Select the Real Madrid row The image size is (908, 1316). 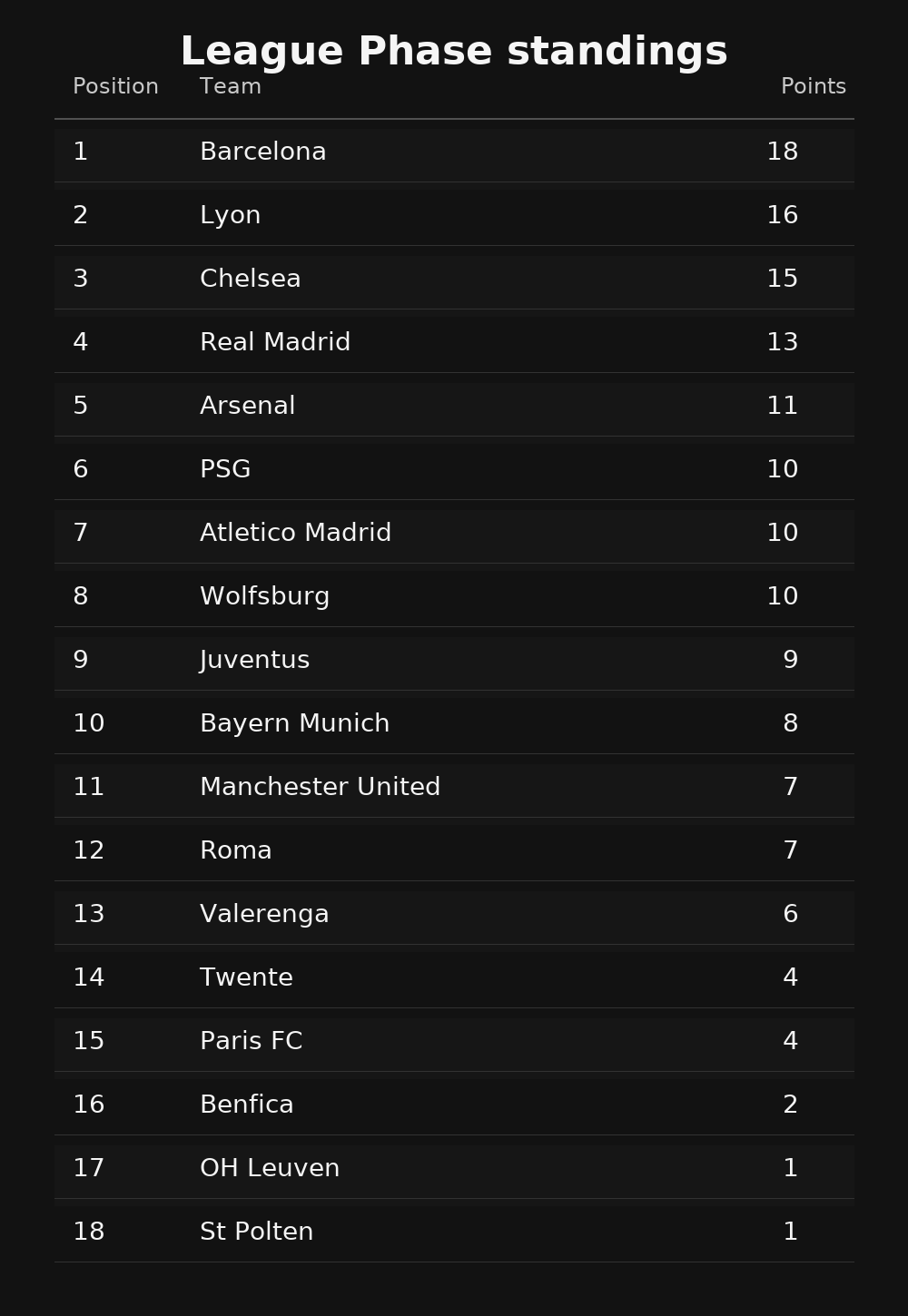pyautogui.click(x=274, y=342)
